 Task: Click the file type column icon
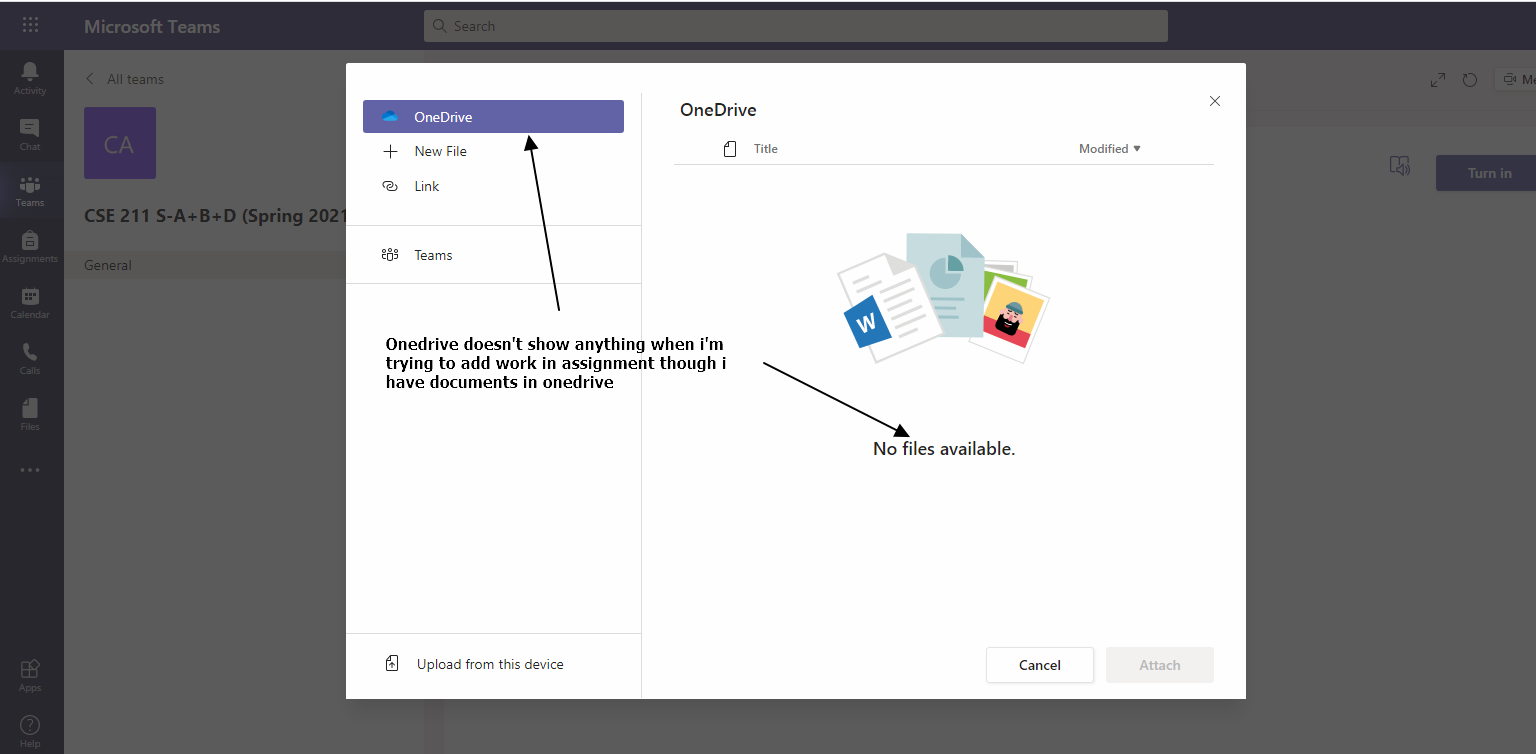(x=730, y=149)
